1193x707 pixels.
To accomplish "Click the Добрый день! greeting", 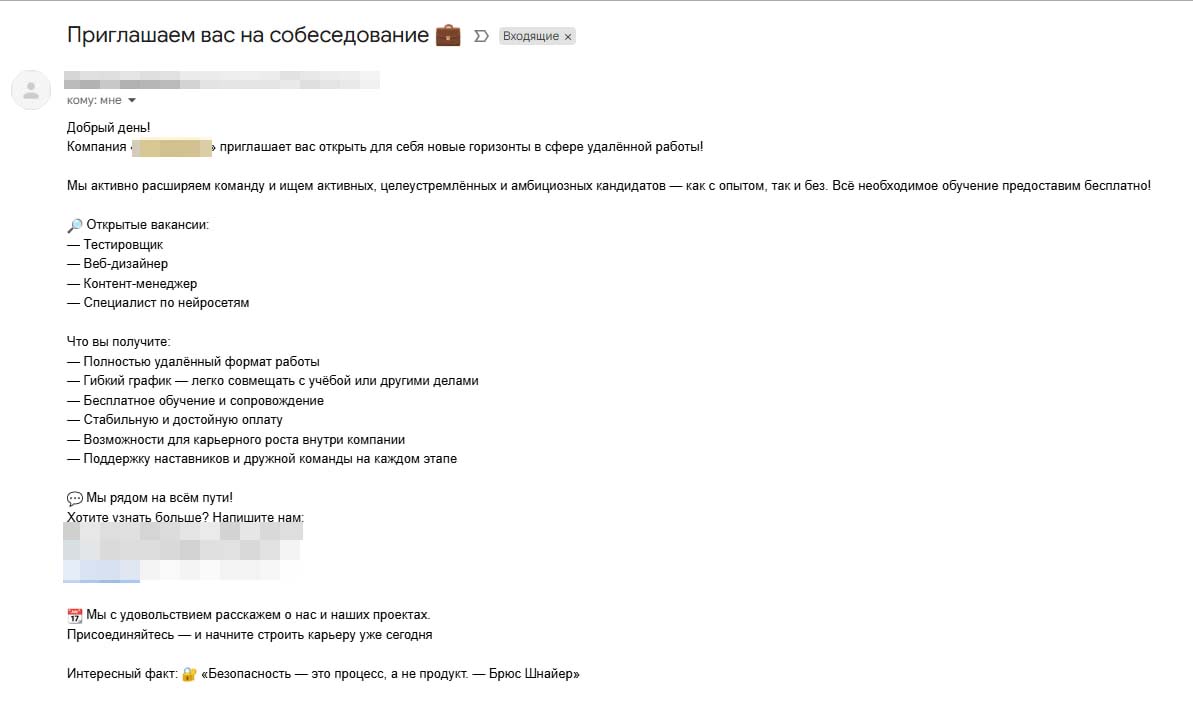I will [109, 128].
